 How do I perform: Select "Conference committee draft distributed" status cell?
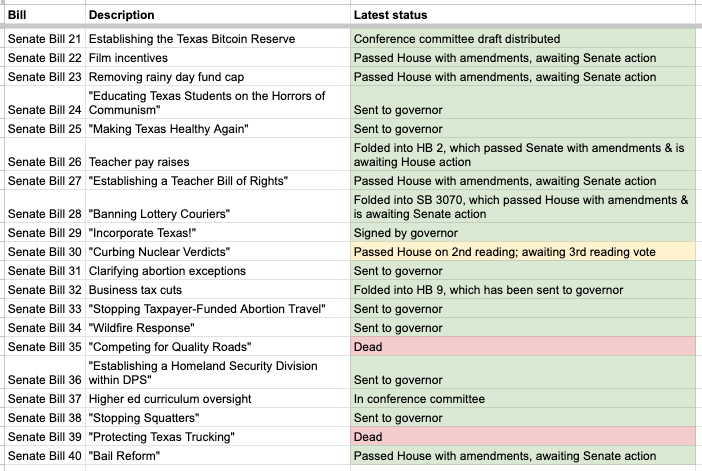[523, 39]
